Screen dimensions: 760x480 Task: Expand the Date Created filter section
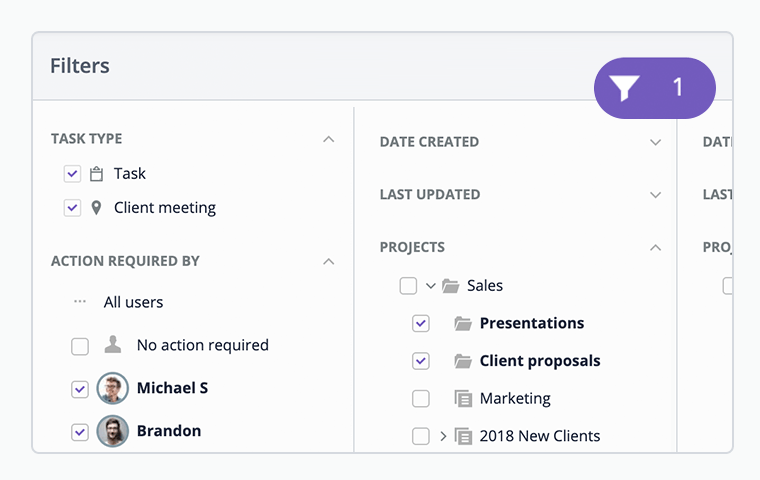(655, 143)
